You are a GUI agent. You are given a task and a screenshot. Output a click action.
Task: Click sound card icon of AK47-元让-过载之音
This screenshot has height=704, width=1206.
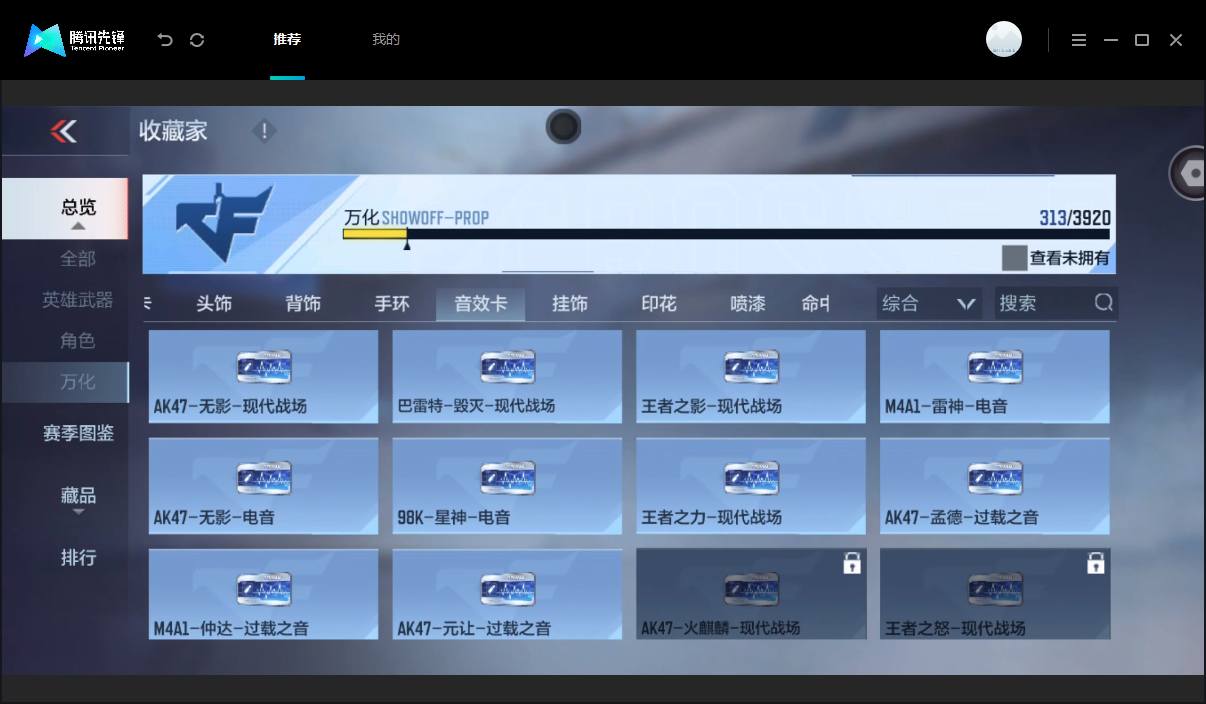pos(507,590)
